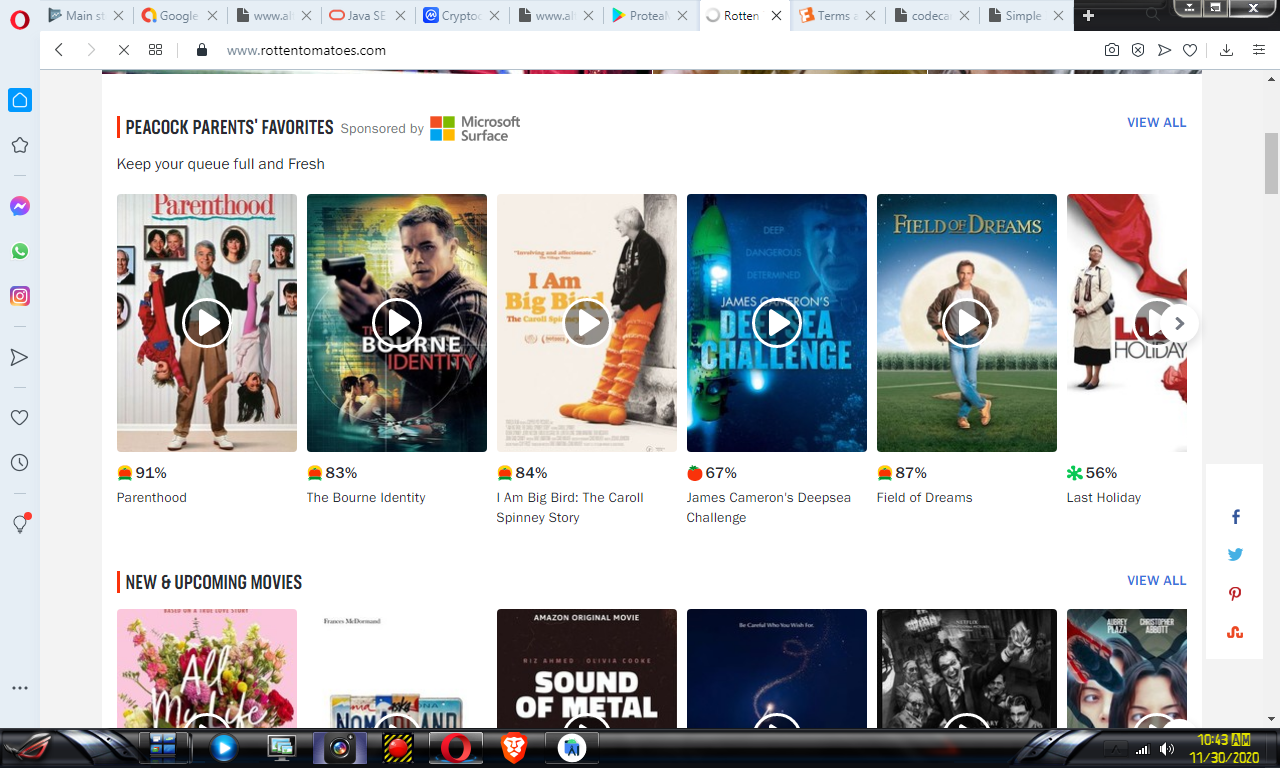Open I Am Big Bird title link

pyautogui.click(x=570, y=508)
